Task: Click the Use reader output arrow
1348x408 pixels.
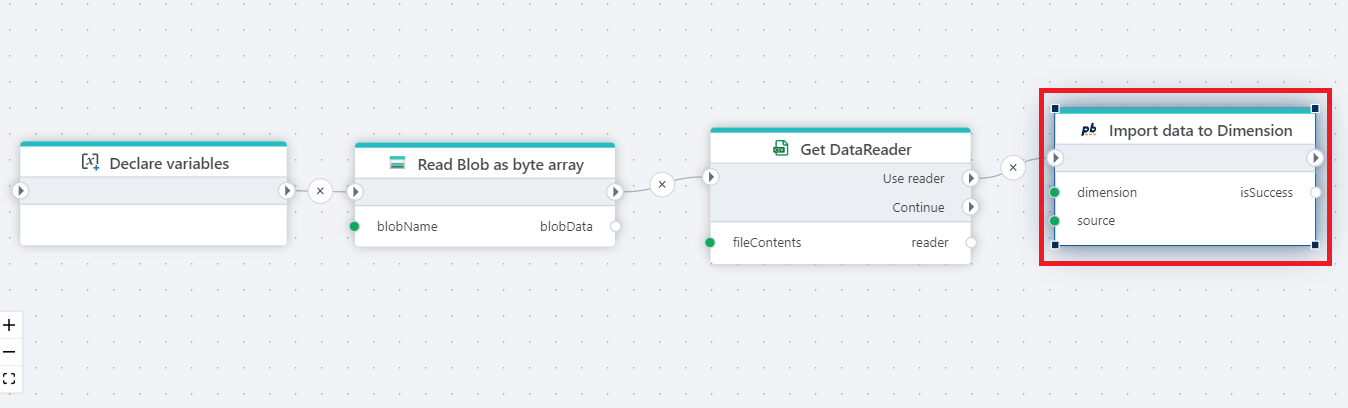Action: 969,178
